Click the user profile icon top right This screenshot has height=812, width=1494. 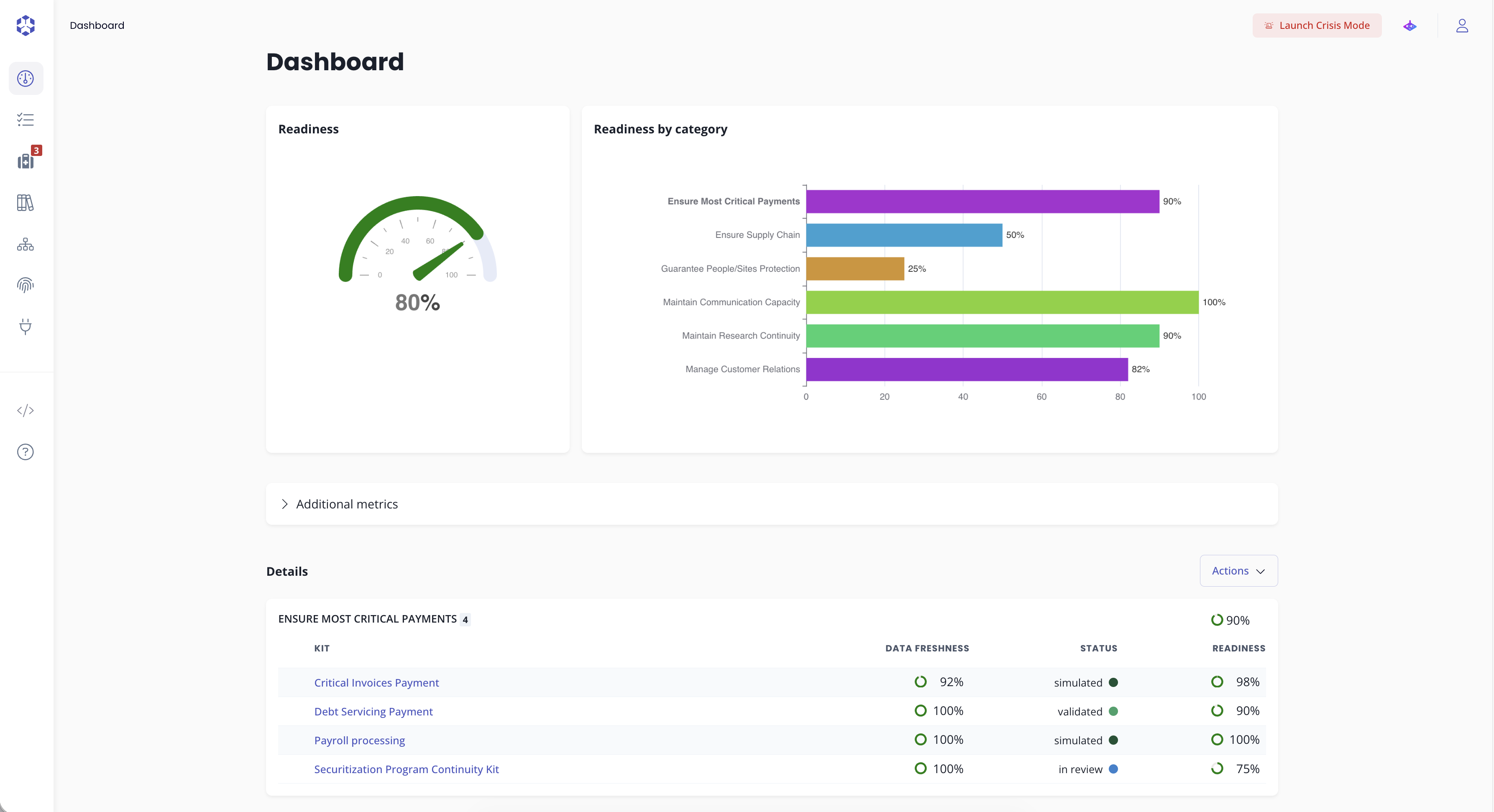pyautogui.click(x=1463, y=26)
